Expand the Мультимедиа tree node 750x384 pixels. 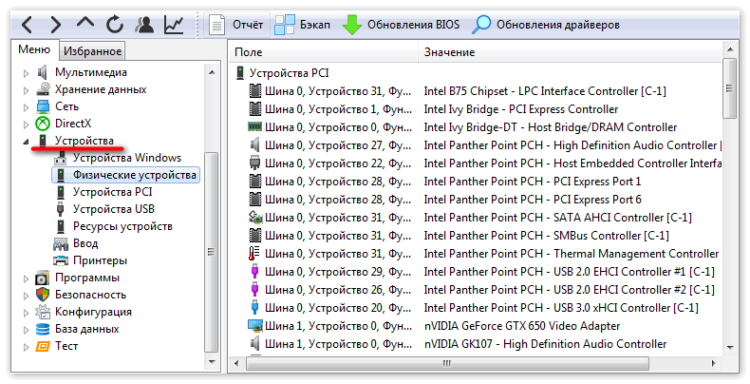pos(26,73)
